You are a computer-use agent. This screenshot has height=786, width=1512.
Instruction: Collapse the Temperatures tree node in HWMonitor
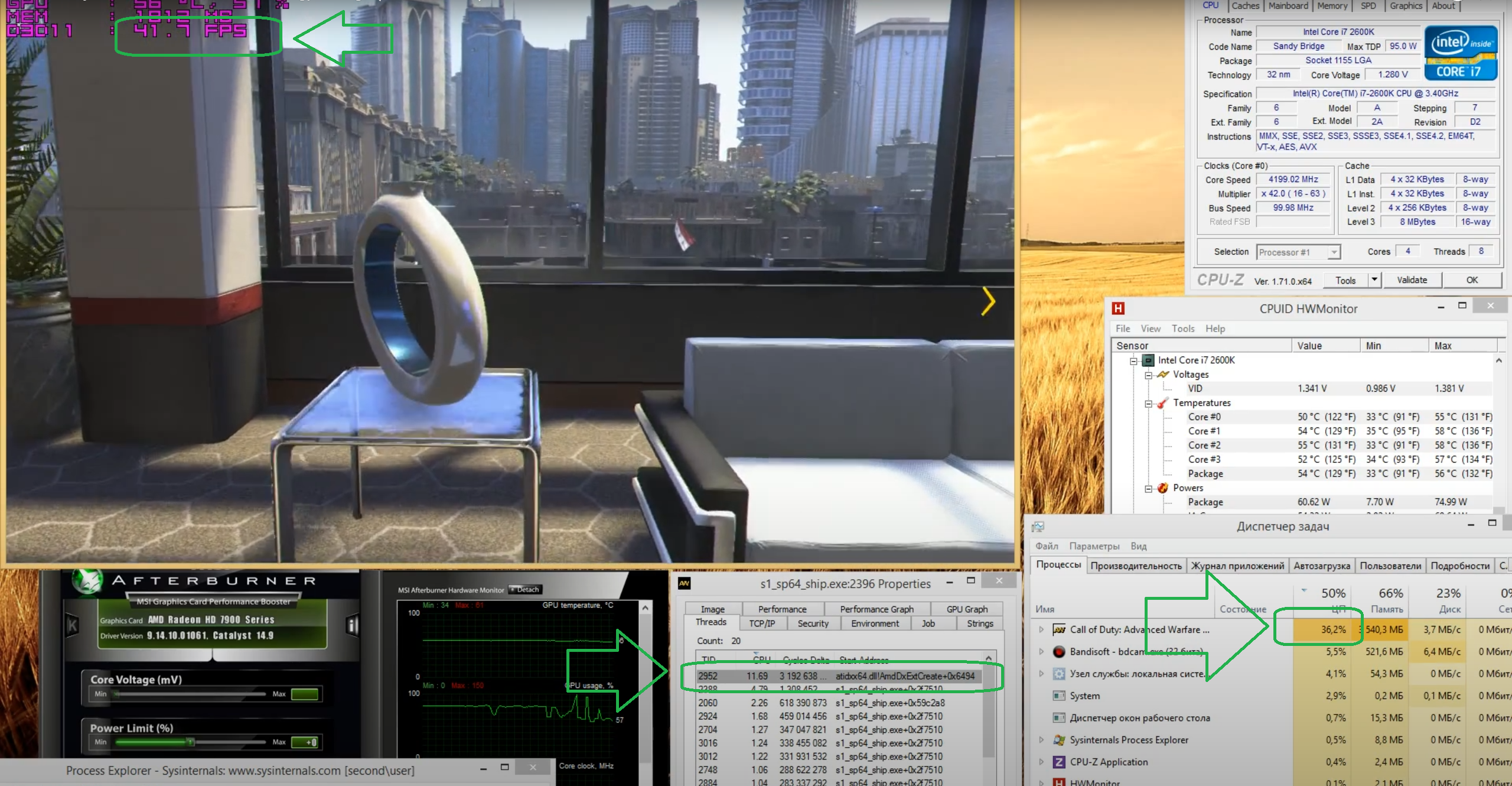[1148, 404]
